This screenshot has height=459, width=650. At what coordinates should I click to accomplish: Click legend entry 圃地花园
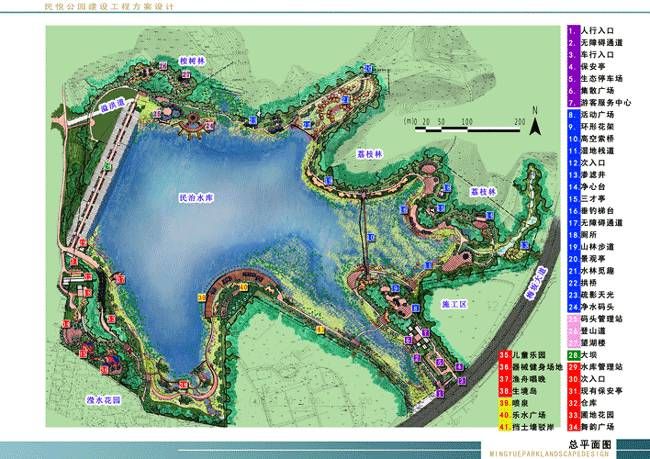592,415
